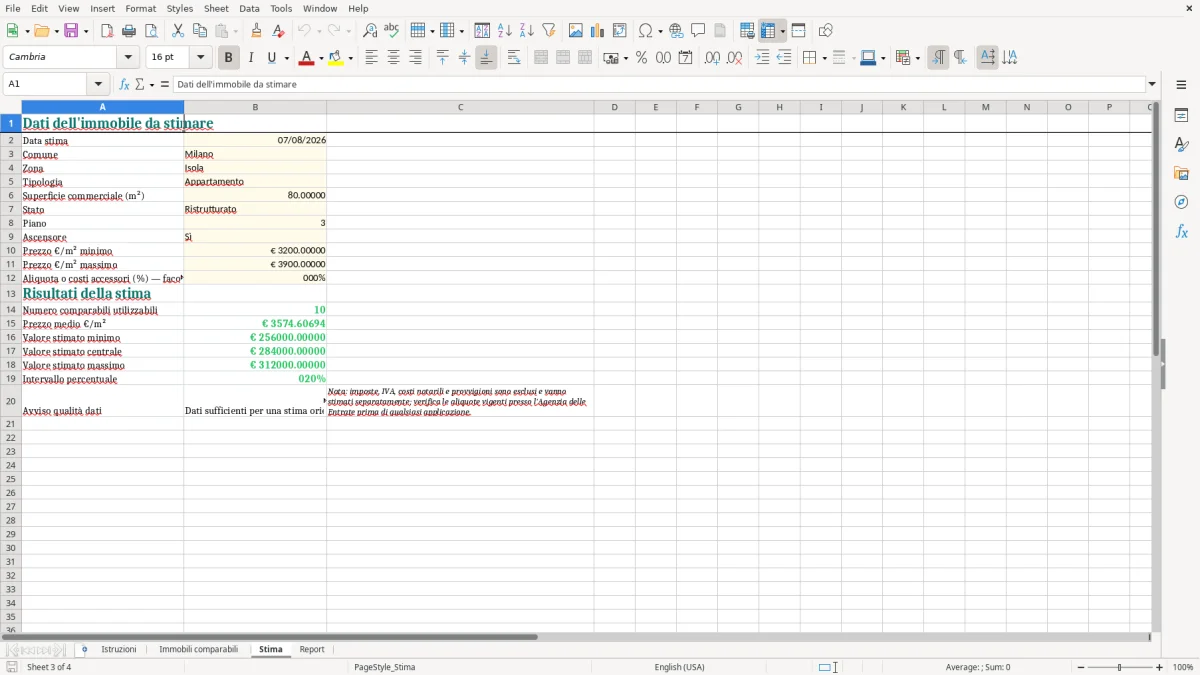Toggle Center Horizontally alignment

pyautogui.click(x=393, y=58)
